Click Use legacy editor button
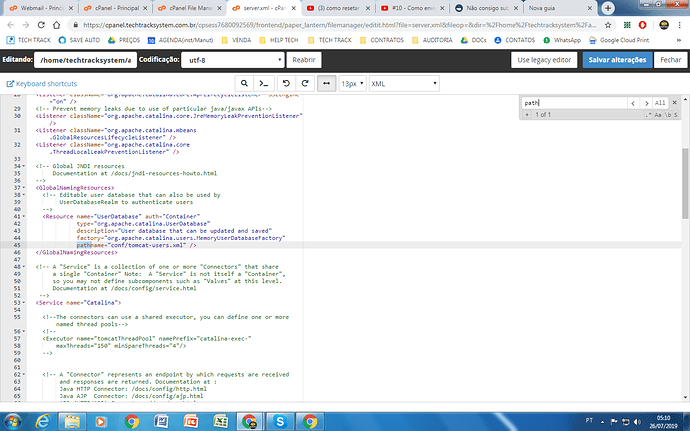Viewport: 690px width, 431px height. [x=544, y=60]
